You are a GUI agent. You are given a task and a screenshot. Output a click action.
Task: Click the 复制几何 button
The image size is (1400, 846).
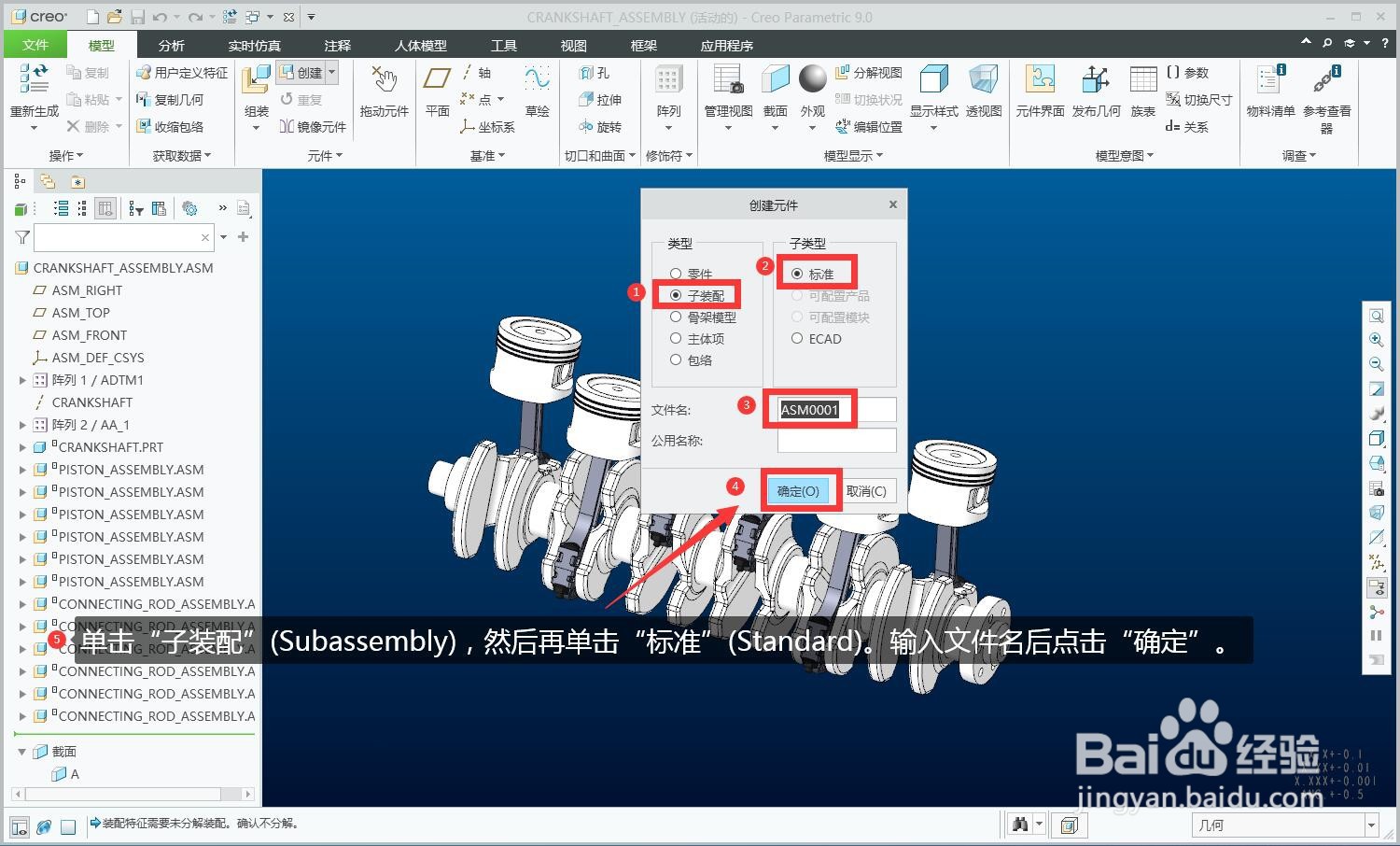[170, 99]
